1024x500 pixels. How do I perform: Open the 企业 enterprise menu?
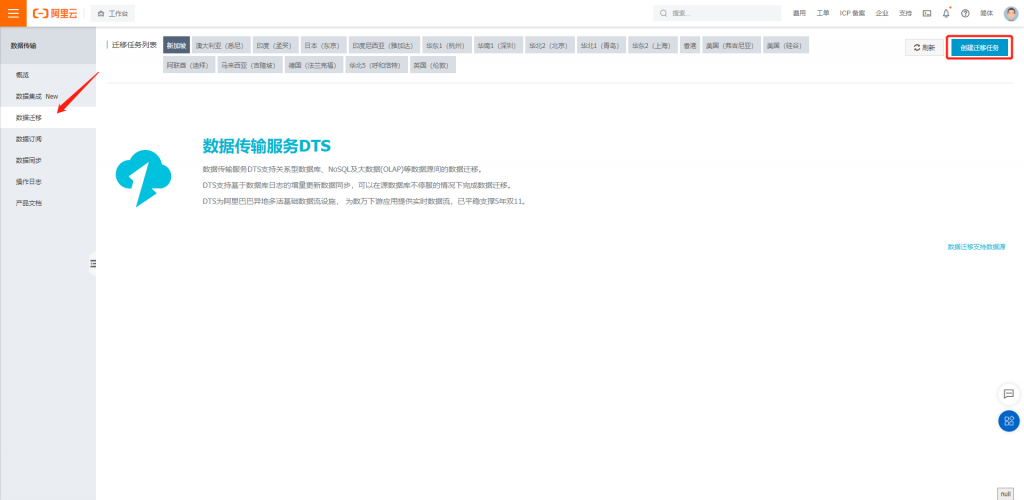(882, 13)
